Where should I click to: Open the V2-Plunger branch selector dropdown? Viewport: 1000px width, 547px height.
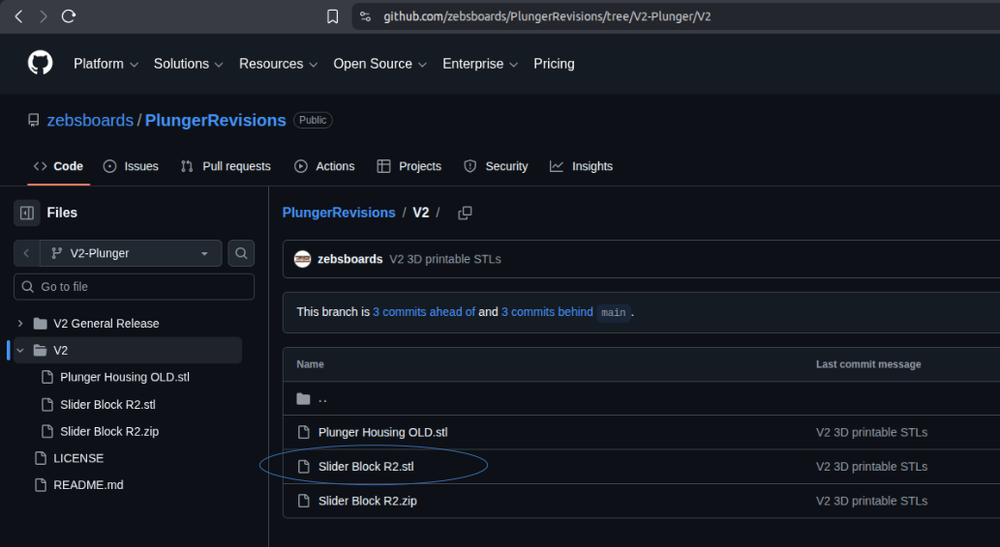click(x=130, y=253)
